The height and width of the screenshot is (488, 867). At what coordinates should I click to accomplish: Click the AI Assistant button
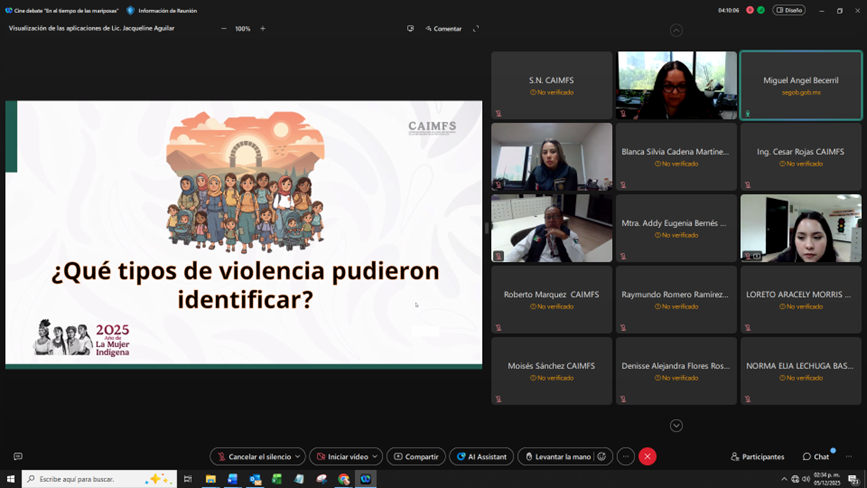[482, 456]
